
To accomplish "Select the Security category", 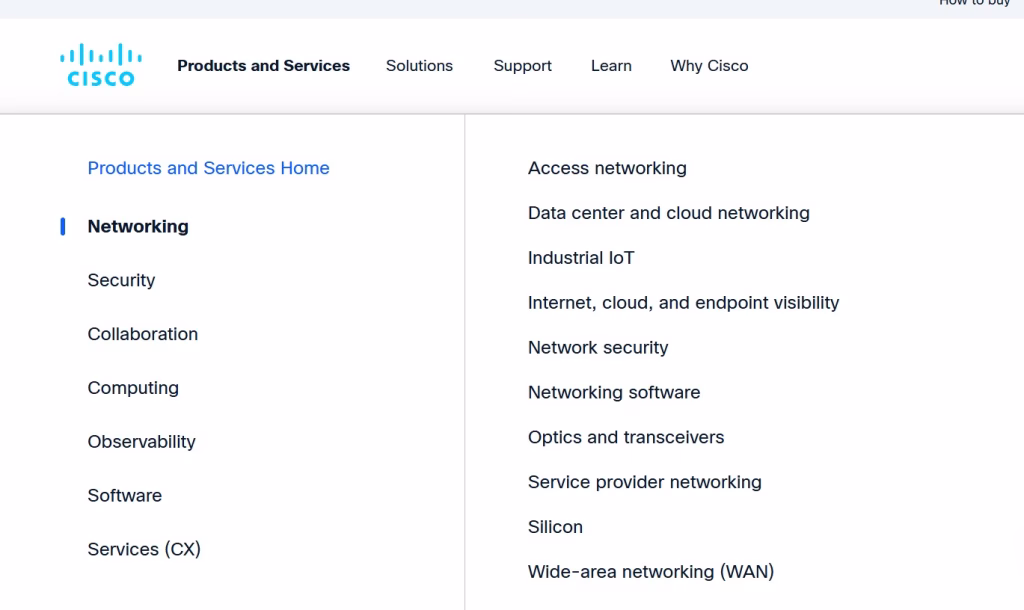I will coord(121,280).
